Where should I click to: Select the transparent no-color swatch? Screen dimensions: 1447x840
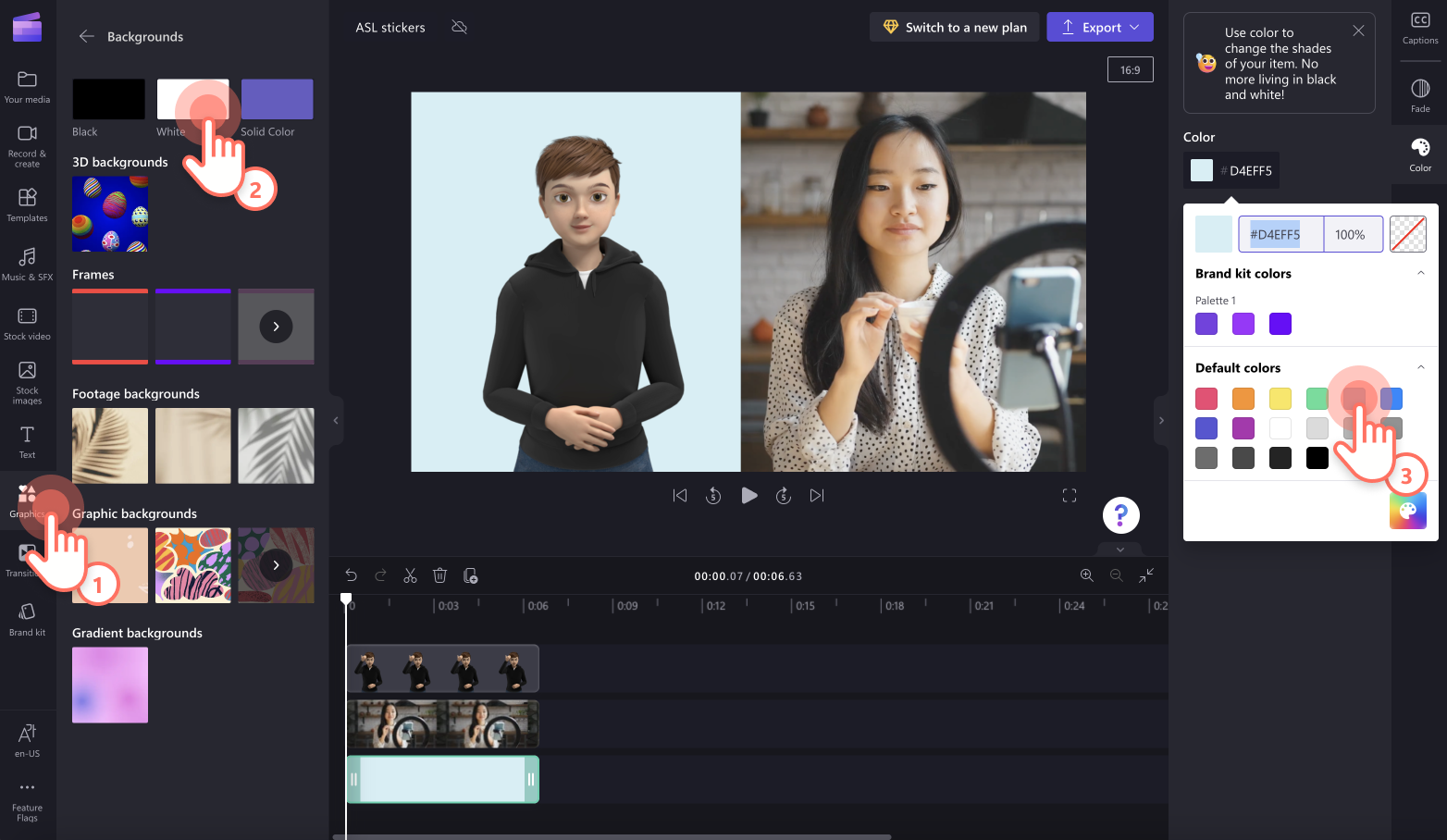(1408, 234)
